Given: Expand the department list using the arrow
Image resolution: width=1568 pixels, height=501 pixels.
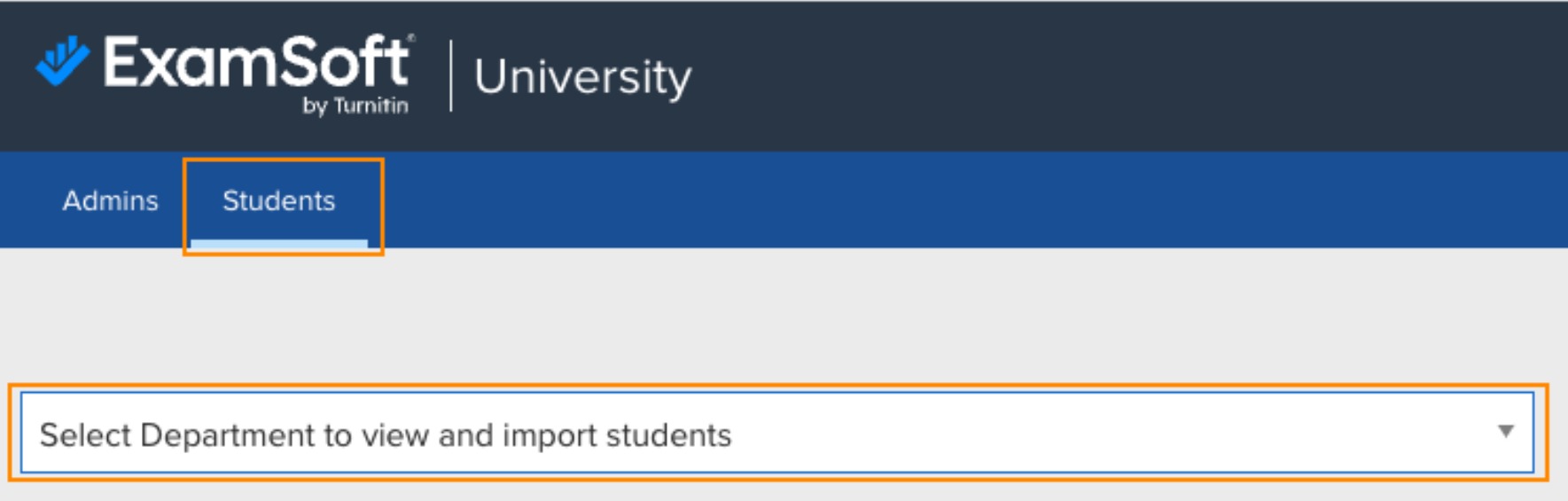Looking at the screenshot, I should (1505, 432).
